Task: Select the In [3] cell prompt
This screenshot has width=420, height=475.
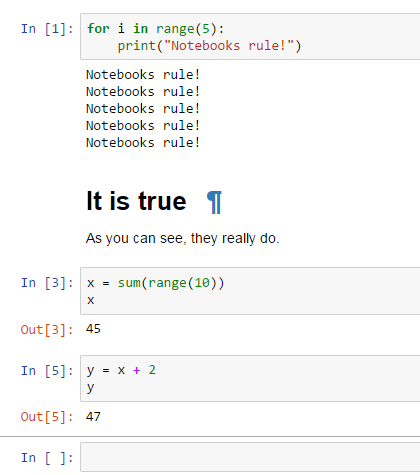Action: pyautogui.click(x=47, y=283)
